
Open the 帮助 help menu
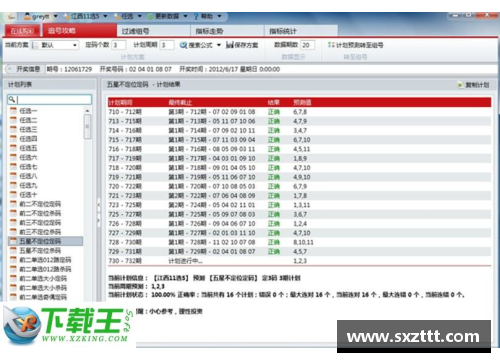pyautogui.click(x=207, y=16)
